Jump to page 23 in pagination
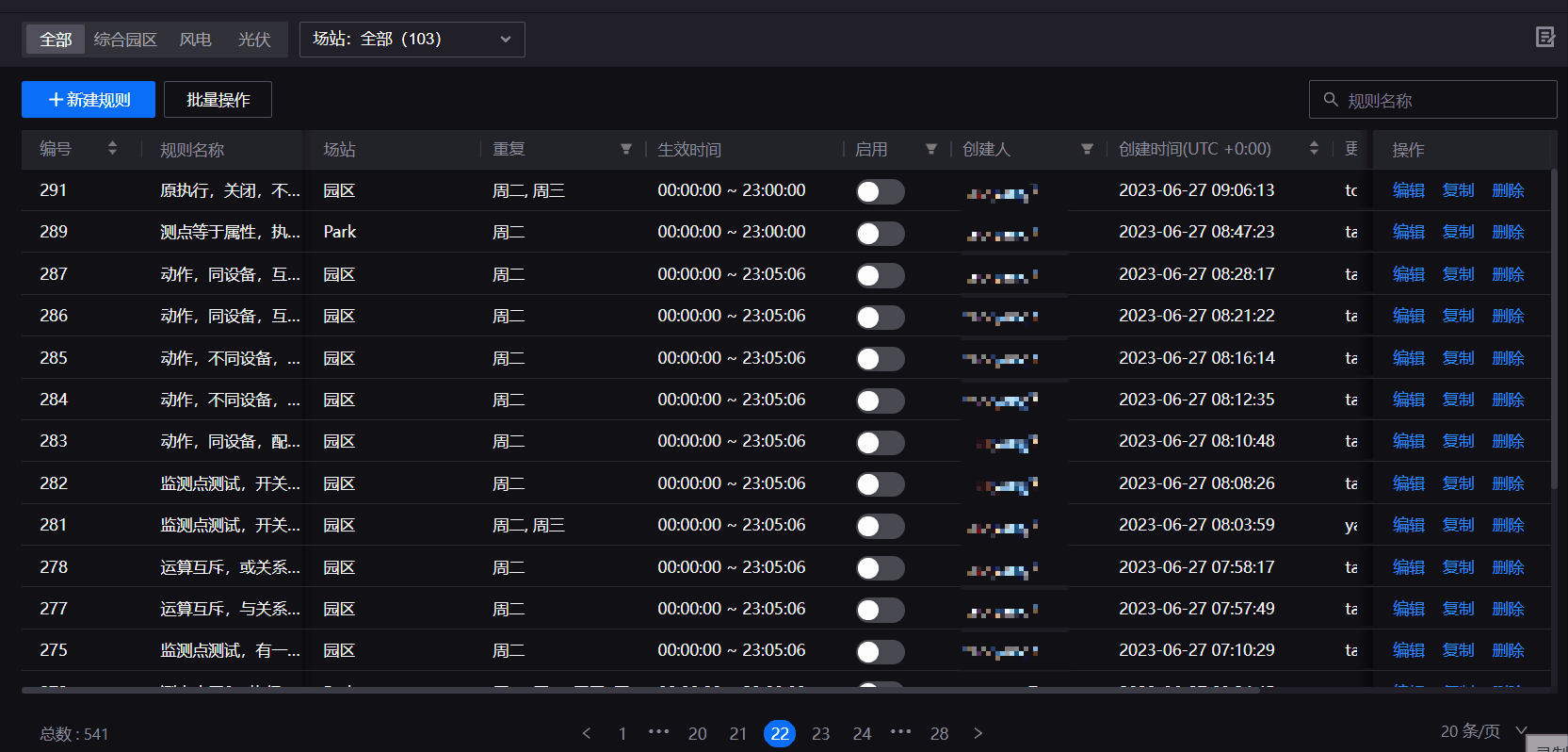 pyautogui.click(x=820, y=733)
